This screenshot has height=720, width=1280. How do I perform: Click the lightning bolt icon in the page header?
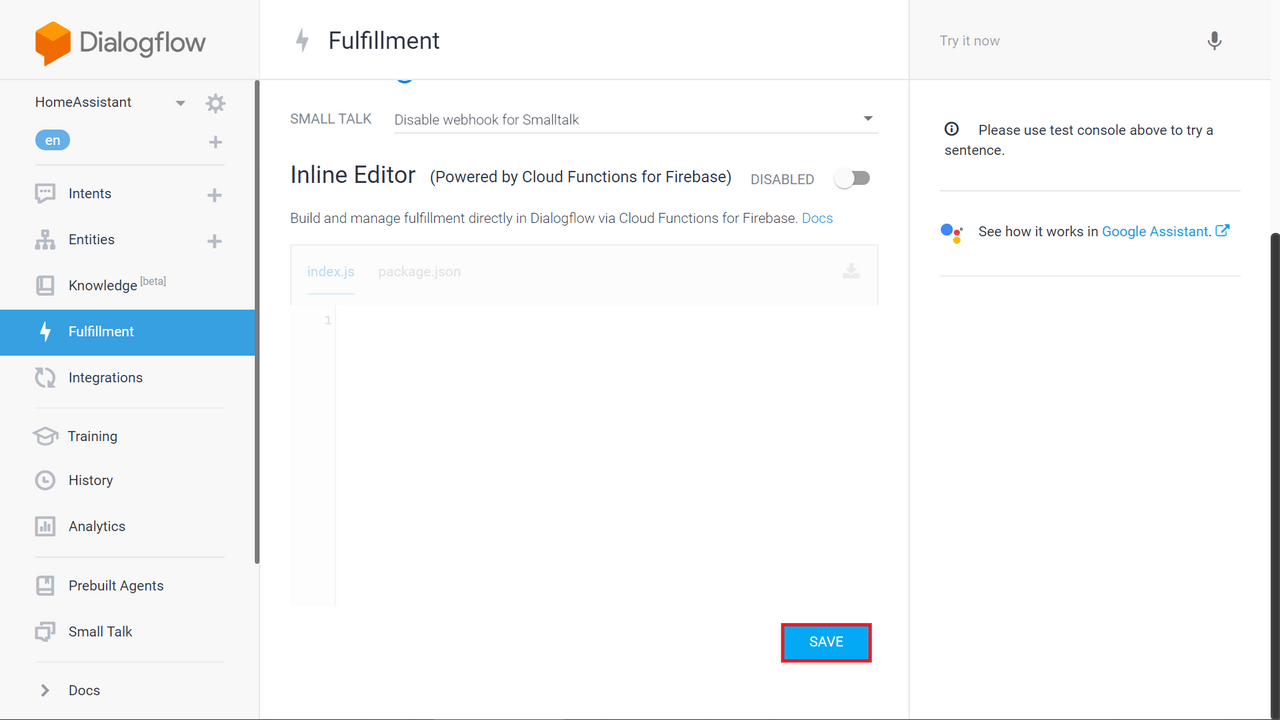coord(302,41)
